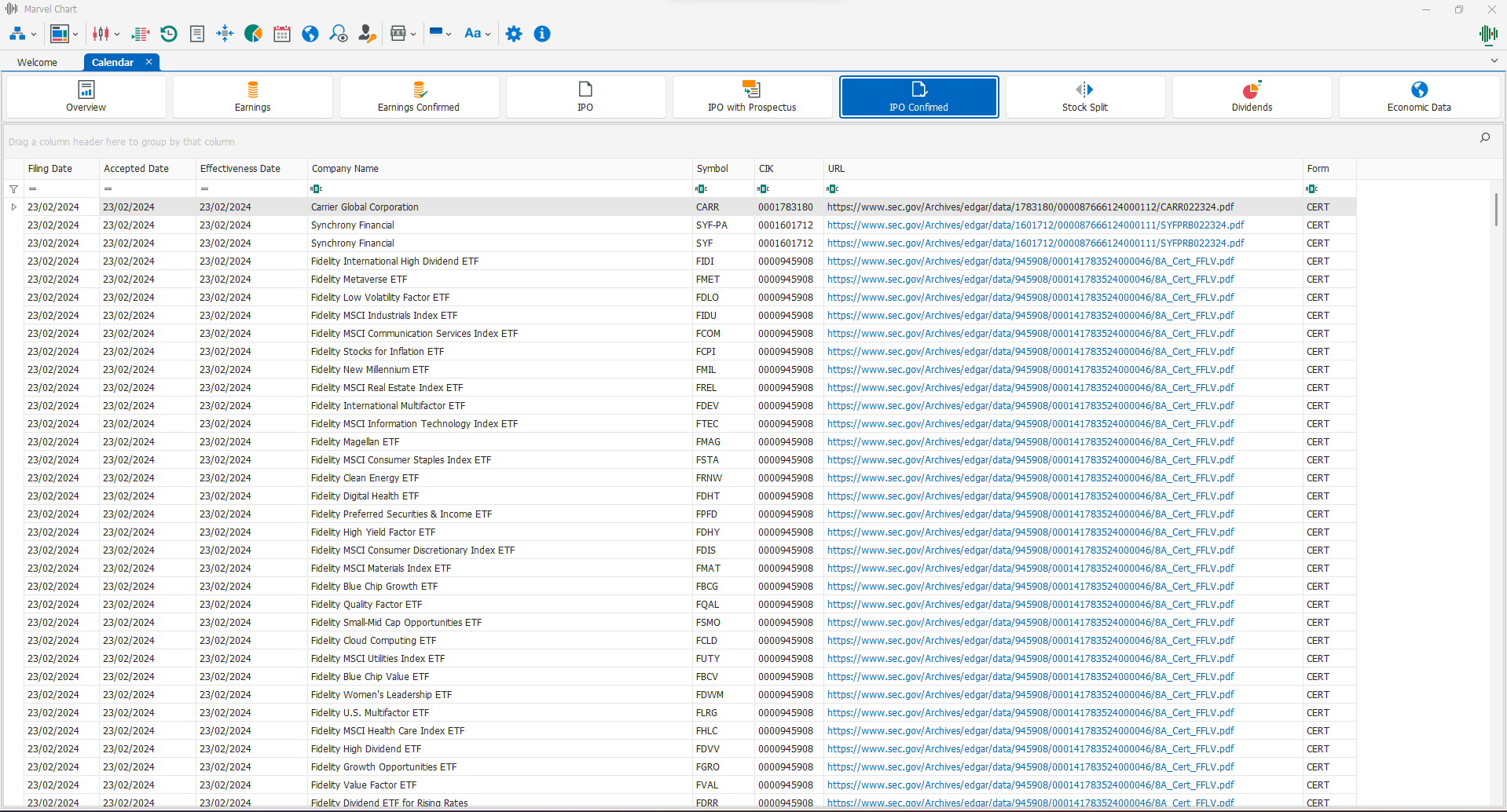Click the grid search magnifier icon
This screenshot has width=1507, height=812.
point(1485,137)
